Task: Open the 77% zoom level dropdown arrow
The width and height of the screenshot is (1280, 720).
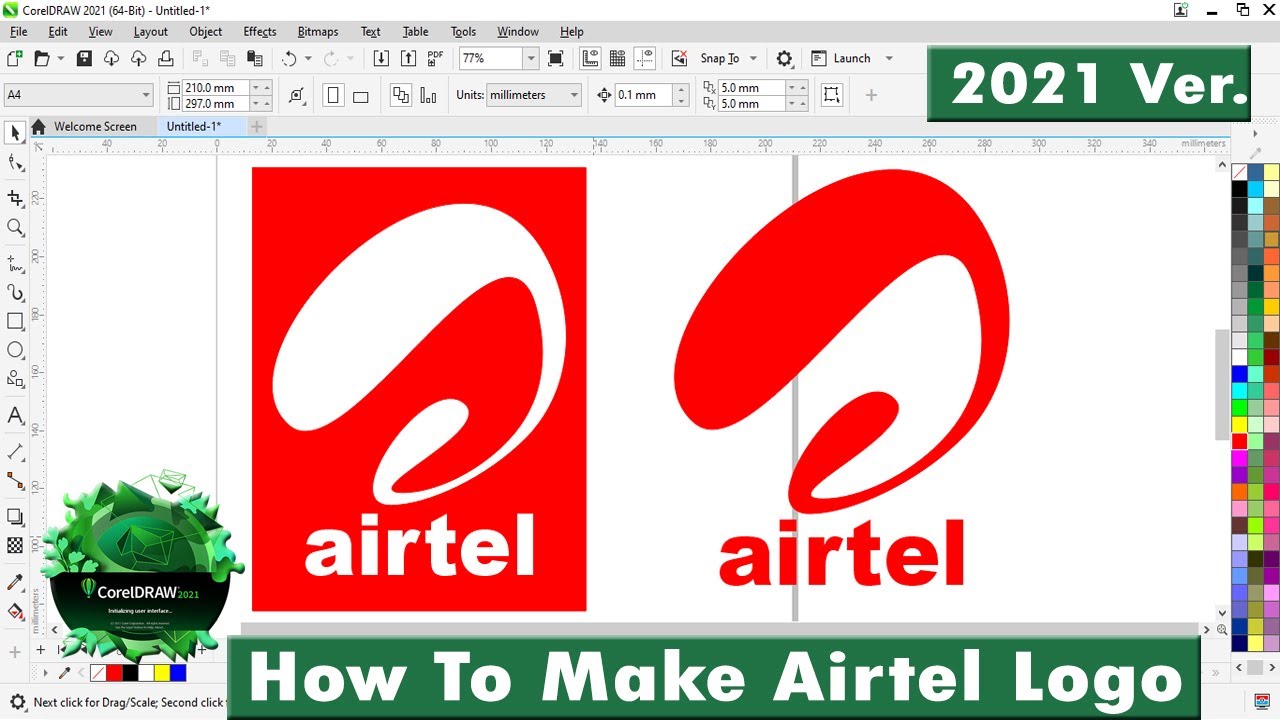Action: (x=531, y=58)
